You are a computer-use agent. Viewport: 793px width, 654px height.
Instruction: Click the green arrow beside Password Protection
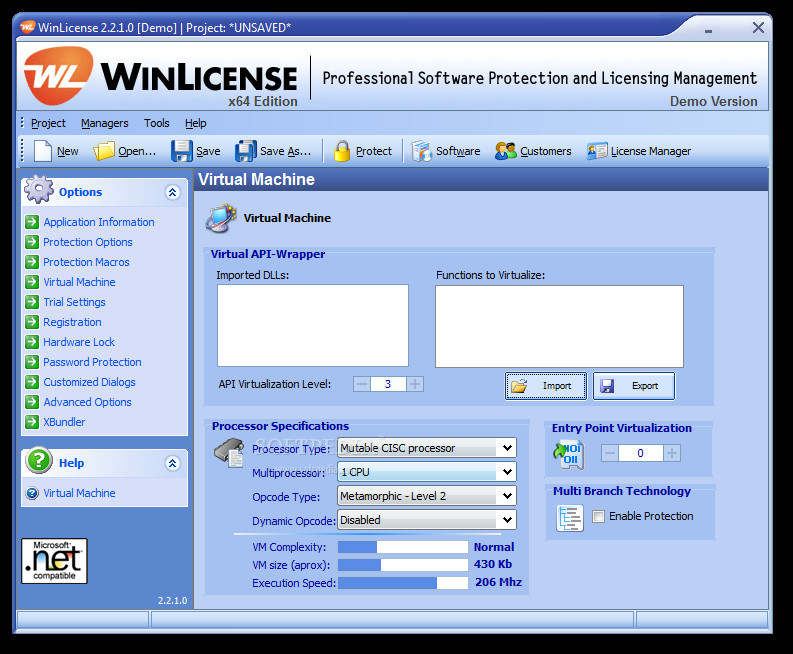tap(32, 362)
